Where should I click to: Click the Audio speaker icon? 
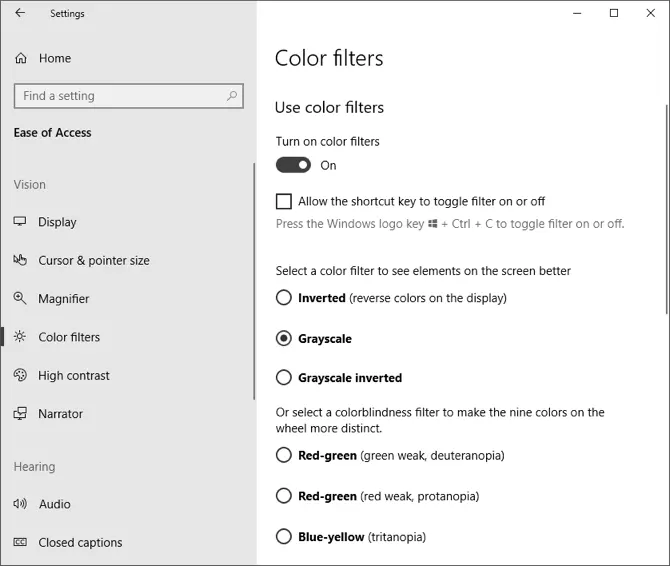(x=20, y=504)
